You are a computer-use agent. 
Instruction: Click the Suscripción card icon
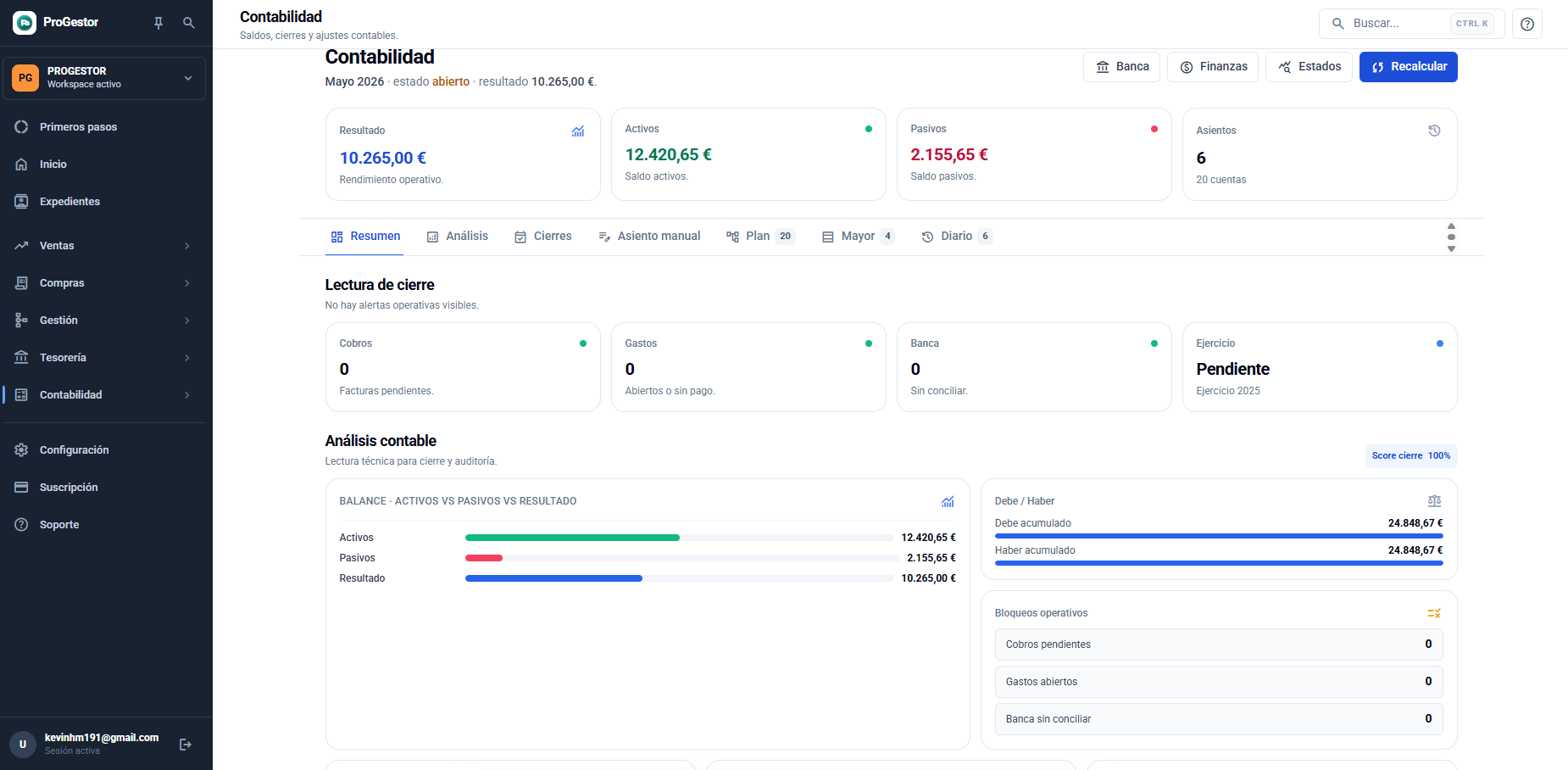point(21,488)
